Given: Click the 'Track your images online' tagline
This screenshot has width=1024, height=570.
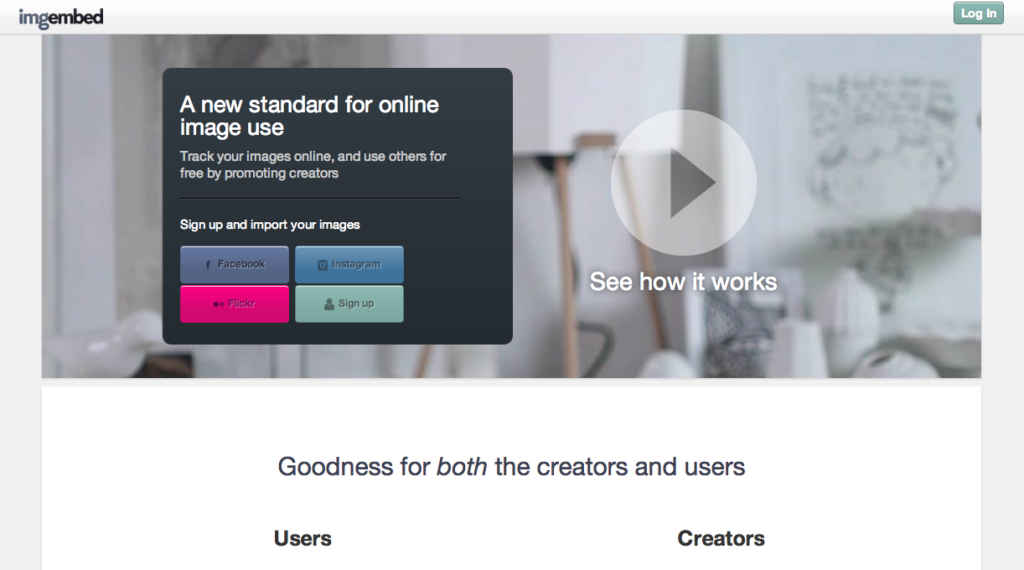Looking at the screenshot, I should 313,165.
